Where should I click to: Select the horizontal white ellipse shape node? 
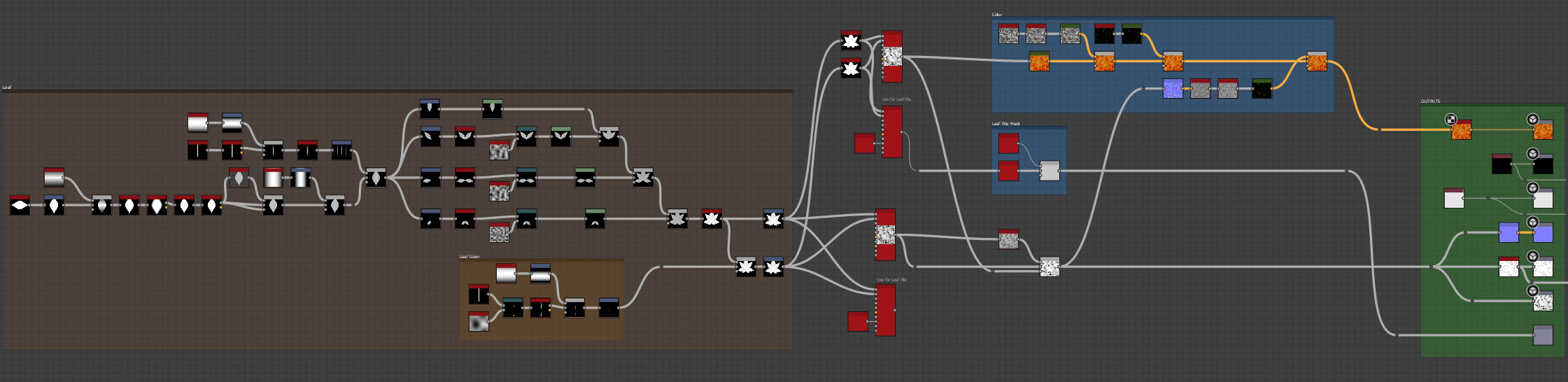pyautogui.click(x=20, y=205)
